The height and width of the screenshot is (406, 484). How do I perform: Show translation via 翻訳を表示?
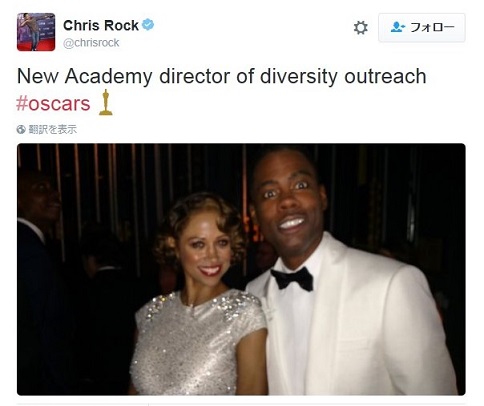(x=53, y=129)
